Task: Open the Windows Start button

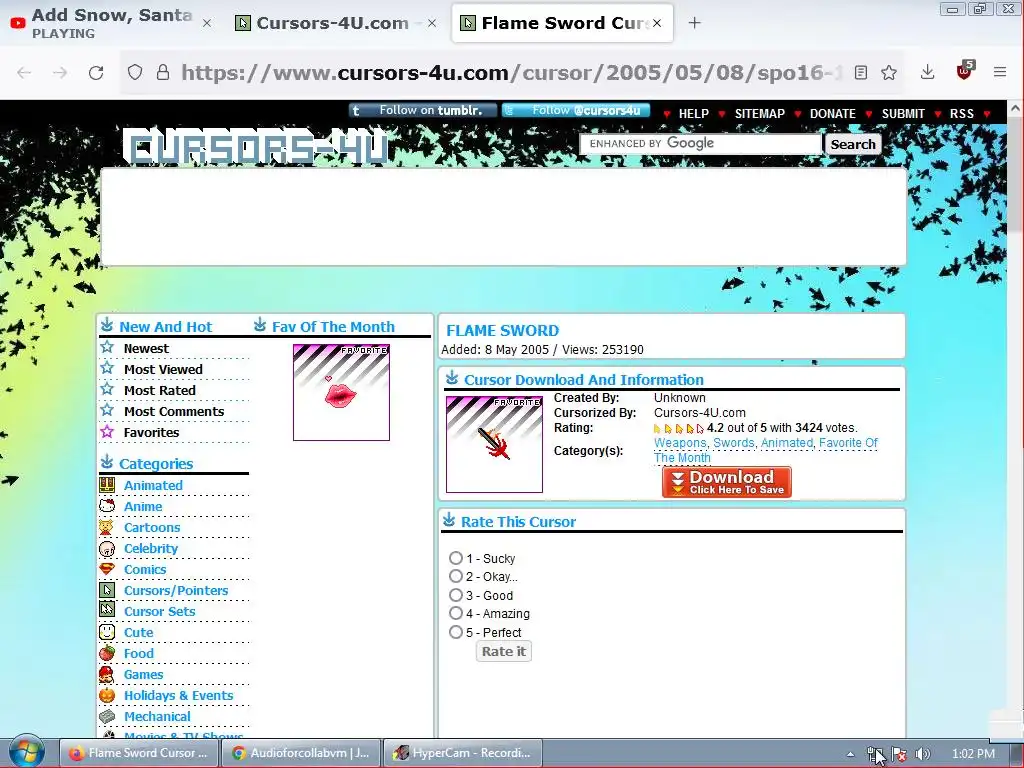Action: (25, 752)
